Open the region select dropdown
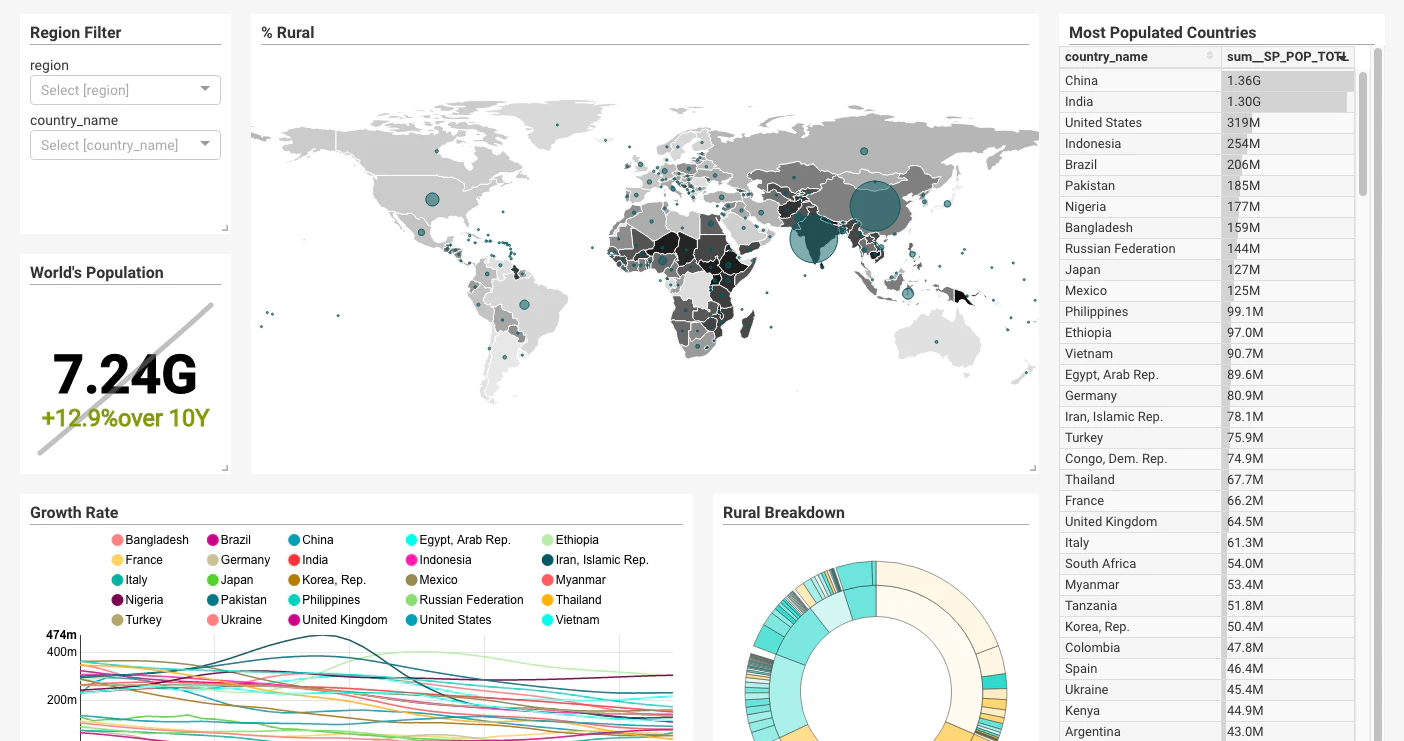This screenshot has width=1404, height=741. tap(125, 90)
